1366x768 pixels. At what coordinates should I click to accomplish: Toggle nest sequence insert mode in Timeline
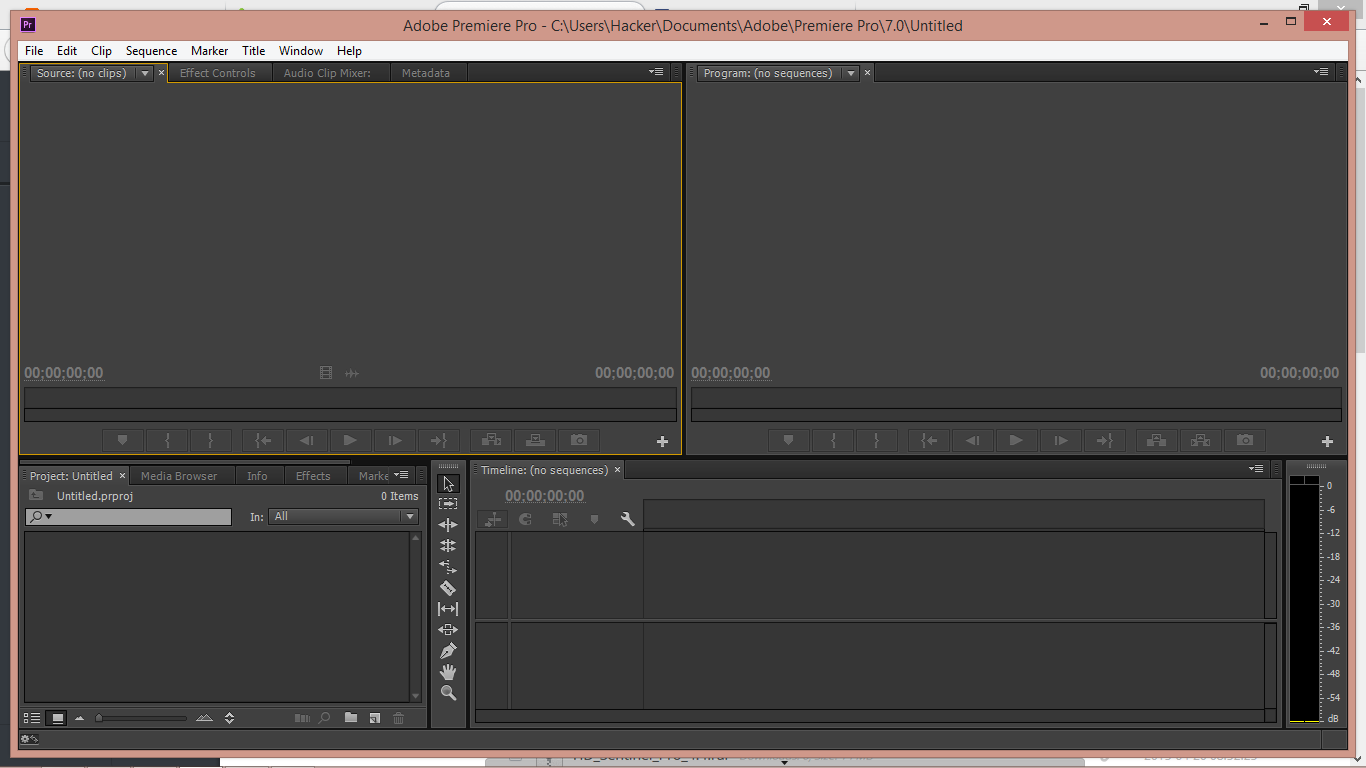point(493,519)
